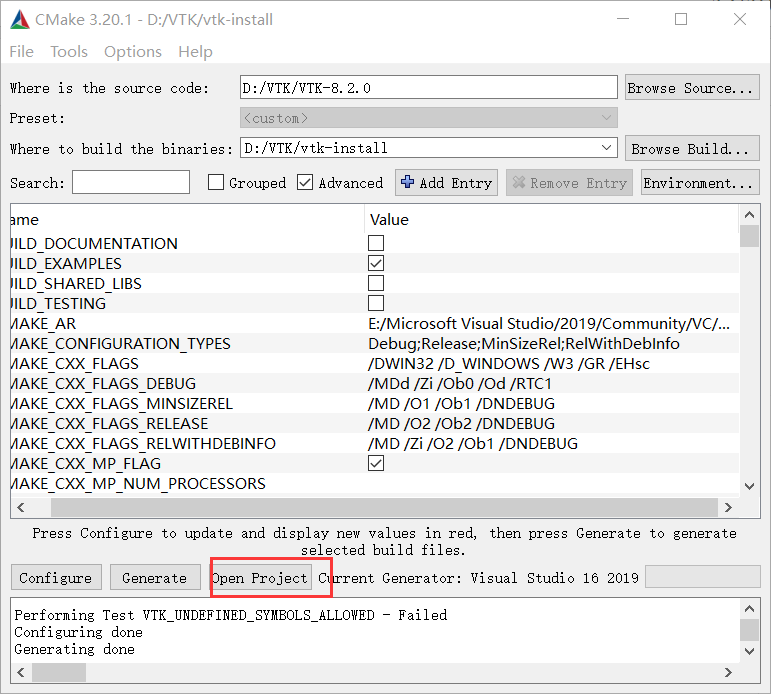Screen dimensions: 771x694
Task: Check the BUILD_DOCUMENTATION option
Action: point(376,243)
